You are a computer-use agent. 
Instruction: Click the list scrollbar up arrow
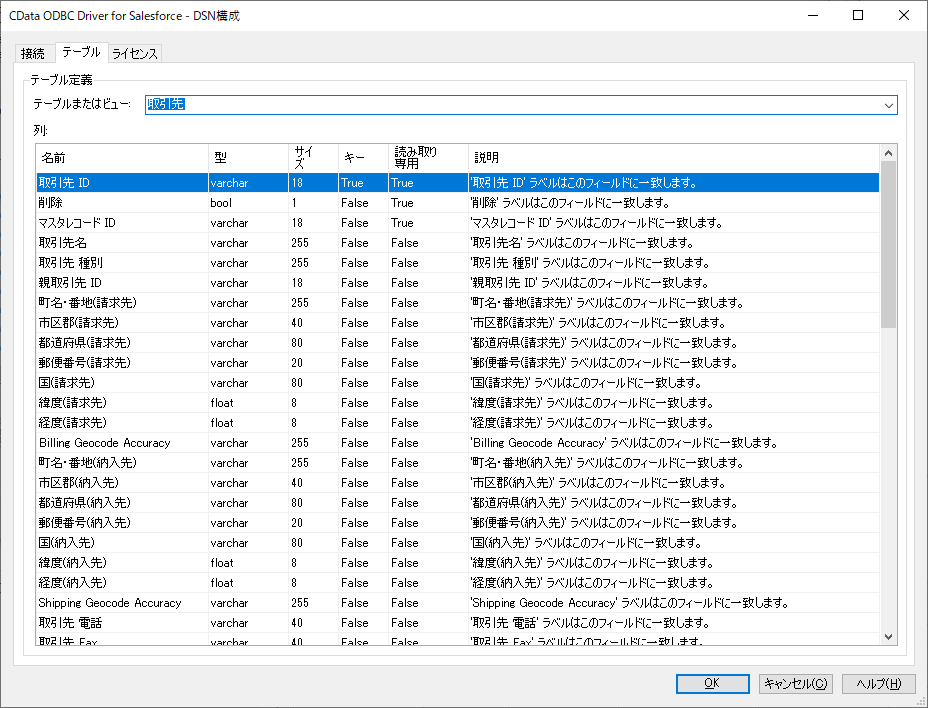[888, 153]
